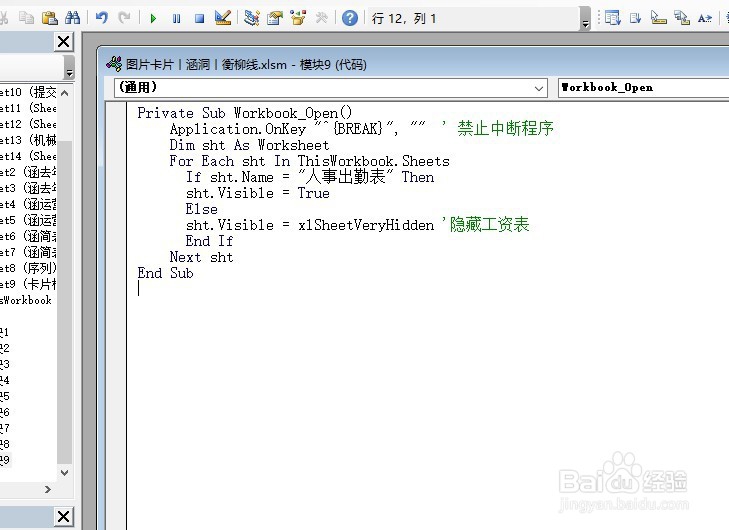The width and height of the screenshot is (729, 530).
Task: Select module 8 in project tree
Action: coord(5,444)
